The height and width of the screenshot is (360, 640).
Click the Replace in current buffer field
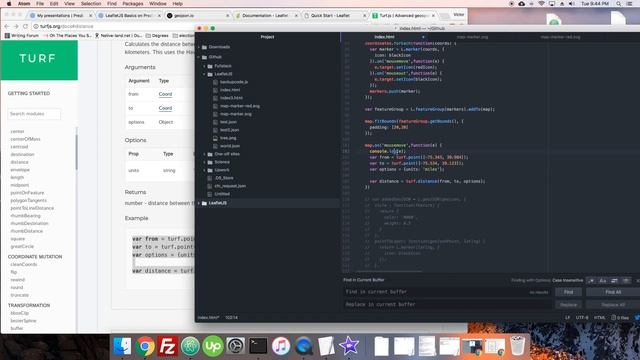point(448,304)
